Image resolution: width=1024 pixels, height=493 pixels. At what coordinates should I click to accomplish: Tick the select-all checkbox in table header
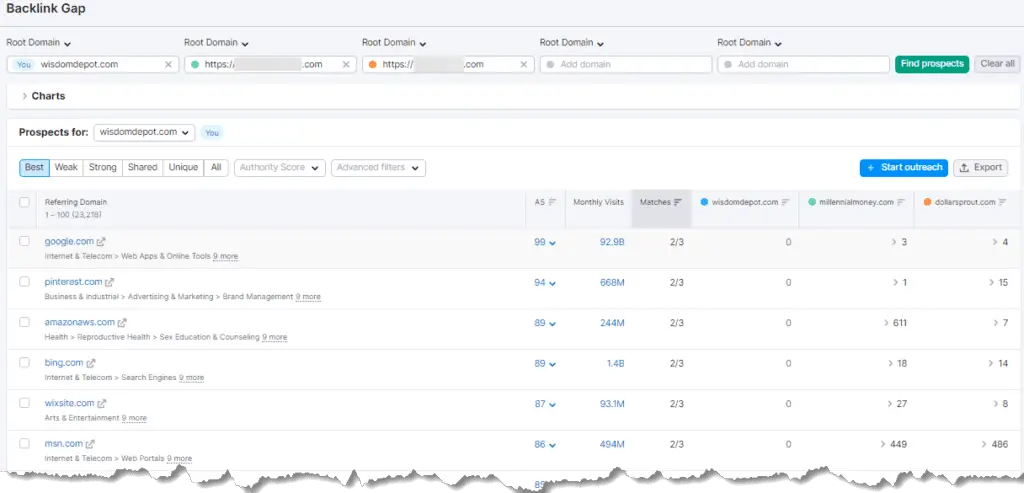tap(24, 202)
